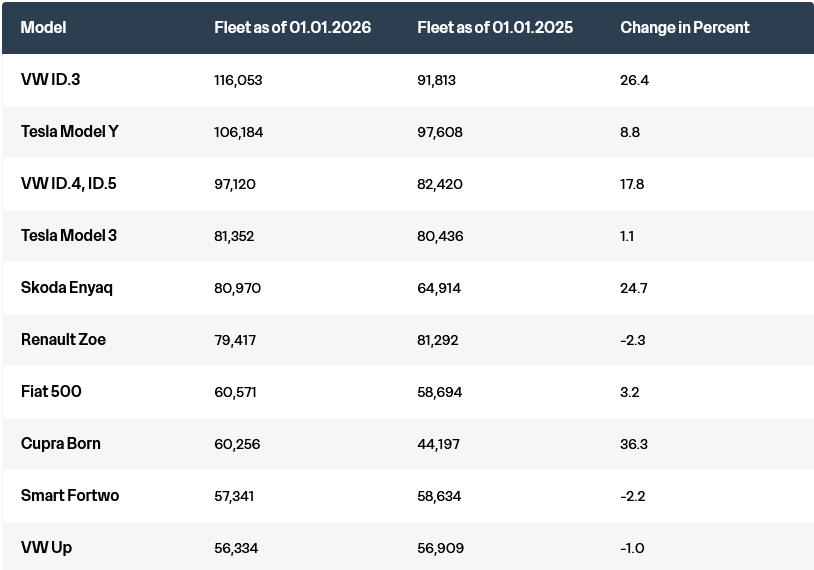Image resolution: width=814 pixels, height=570 pixels.
Task: Click the value 56,334
Action: [x=236, y=548]
